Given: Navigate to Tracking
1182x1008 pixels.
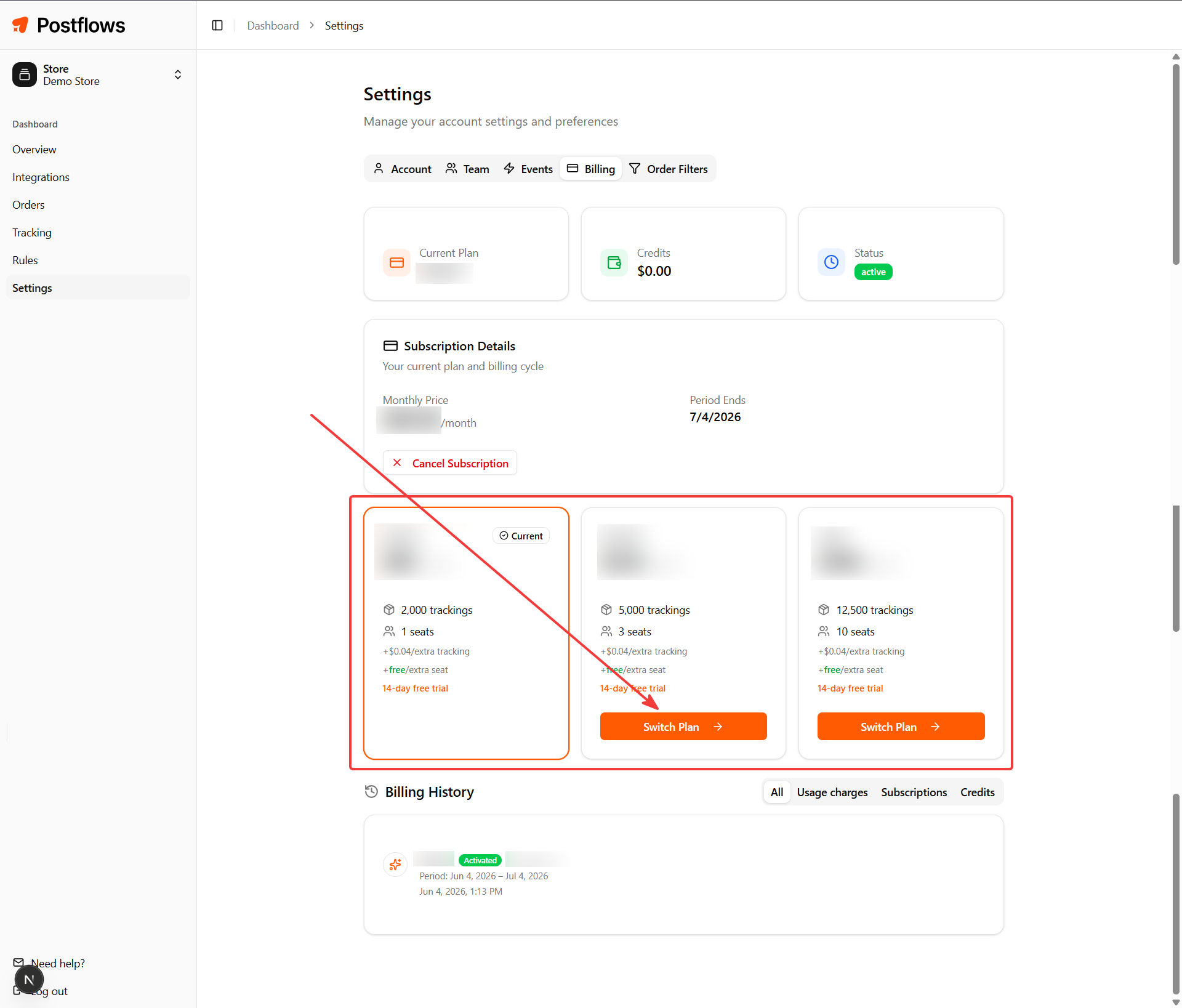Looking at the screenshot, I should [32, 233].
